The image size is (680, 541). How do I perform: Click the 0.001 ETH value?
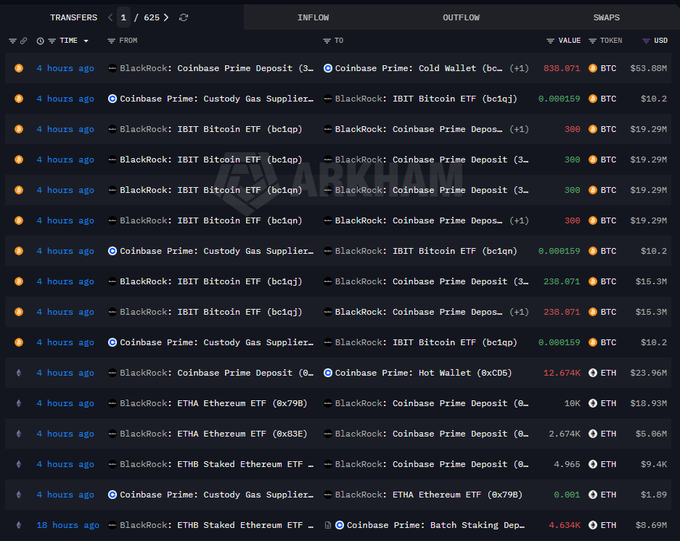pyautogui.click(x=567, y=495)
